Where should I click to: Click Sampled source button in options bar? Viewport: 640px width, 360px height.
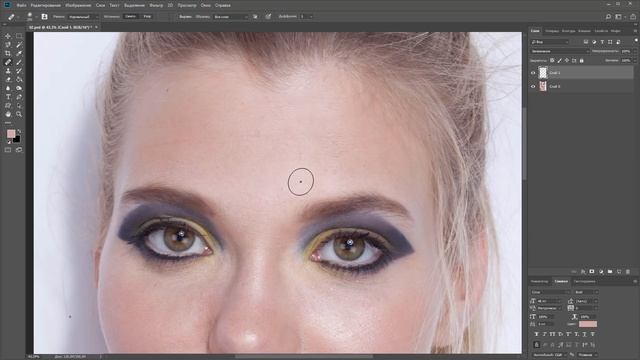pyautogui.click(x=130, y=17)
